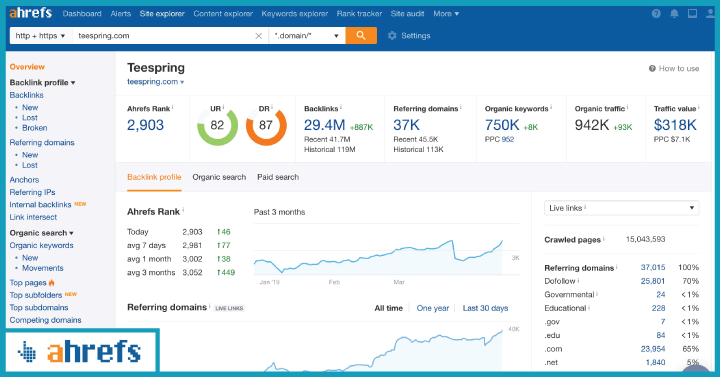This screenshot has height=377, width=720.
Task: Click traffic value $318K
Action: coord(675,125)
